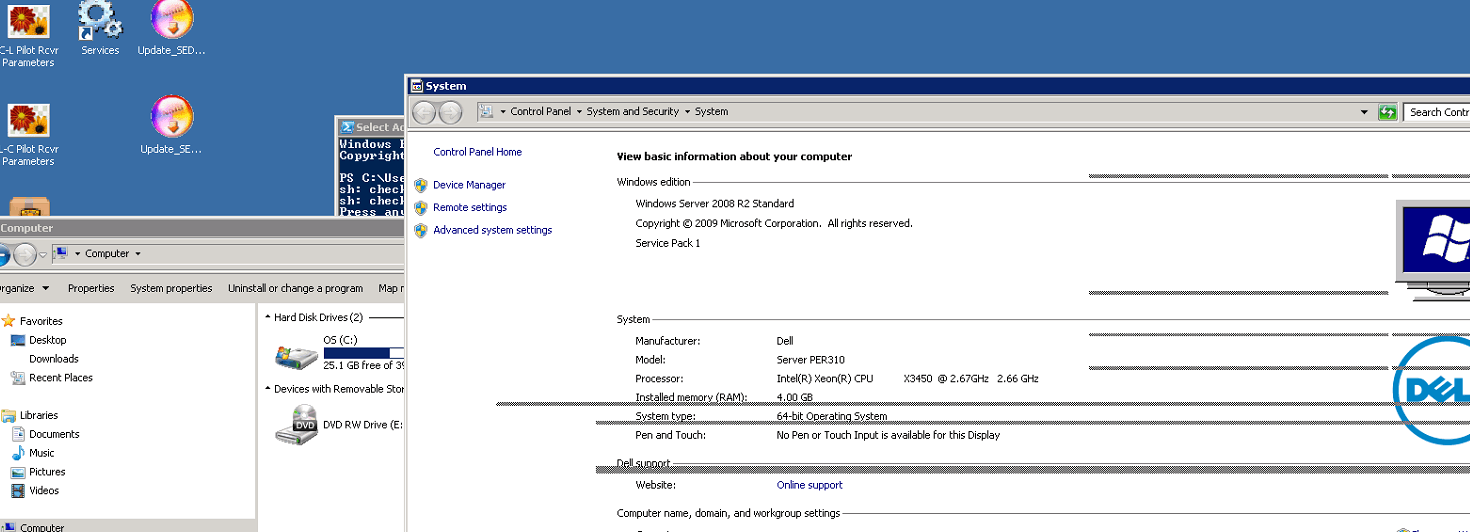
Task: Click the Search Control Panel field
Action: click(1437, 112)
